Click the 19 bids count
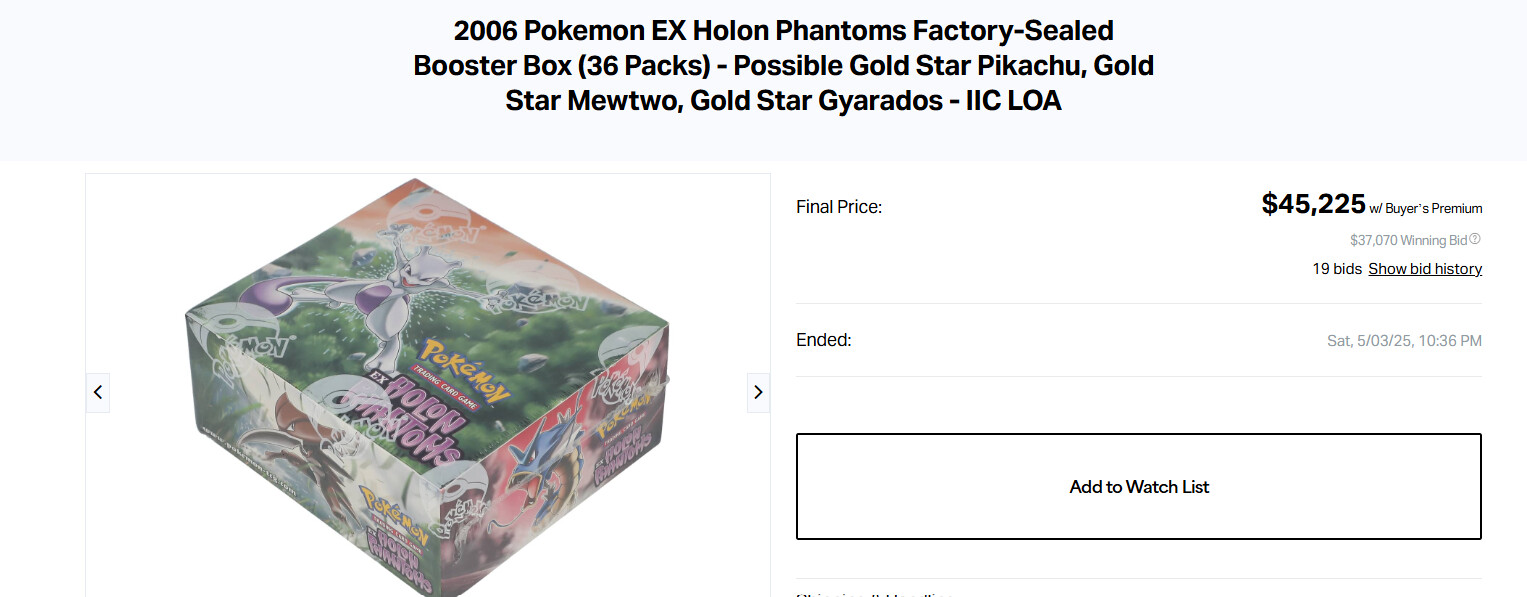Viewport: 1527px width, 597px height. point(1337,269)
